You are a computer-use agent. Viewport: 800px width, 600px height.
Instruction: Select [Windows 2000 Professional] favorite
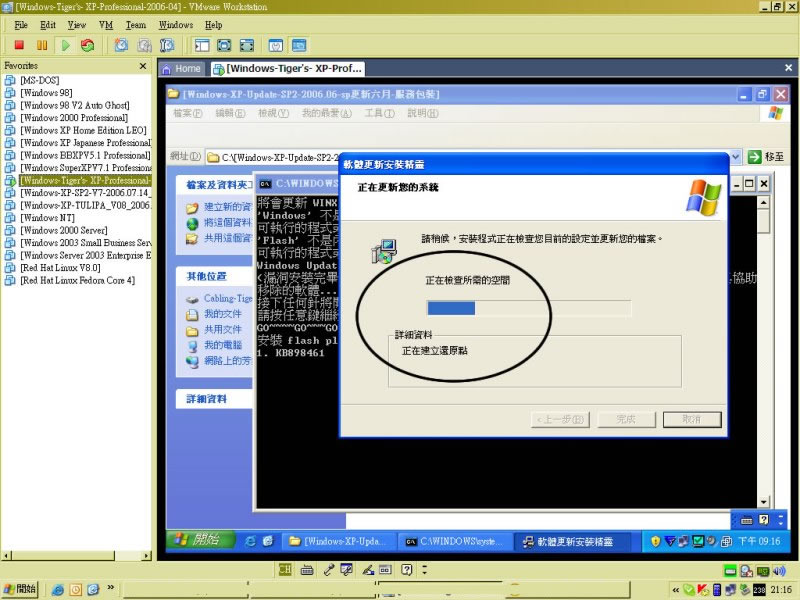pos(74,118)
